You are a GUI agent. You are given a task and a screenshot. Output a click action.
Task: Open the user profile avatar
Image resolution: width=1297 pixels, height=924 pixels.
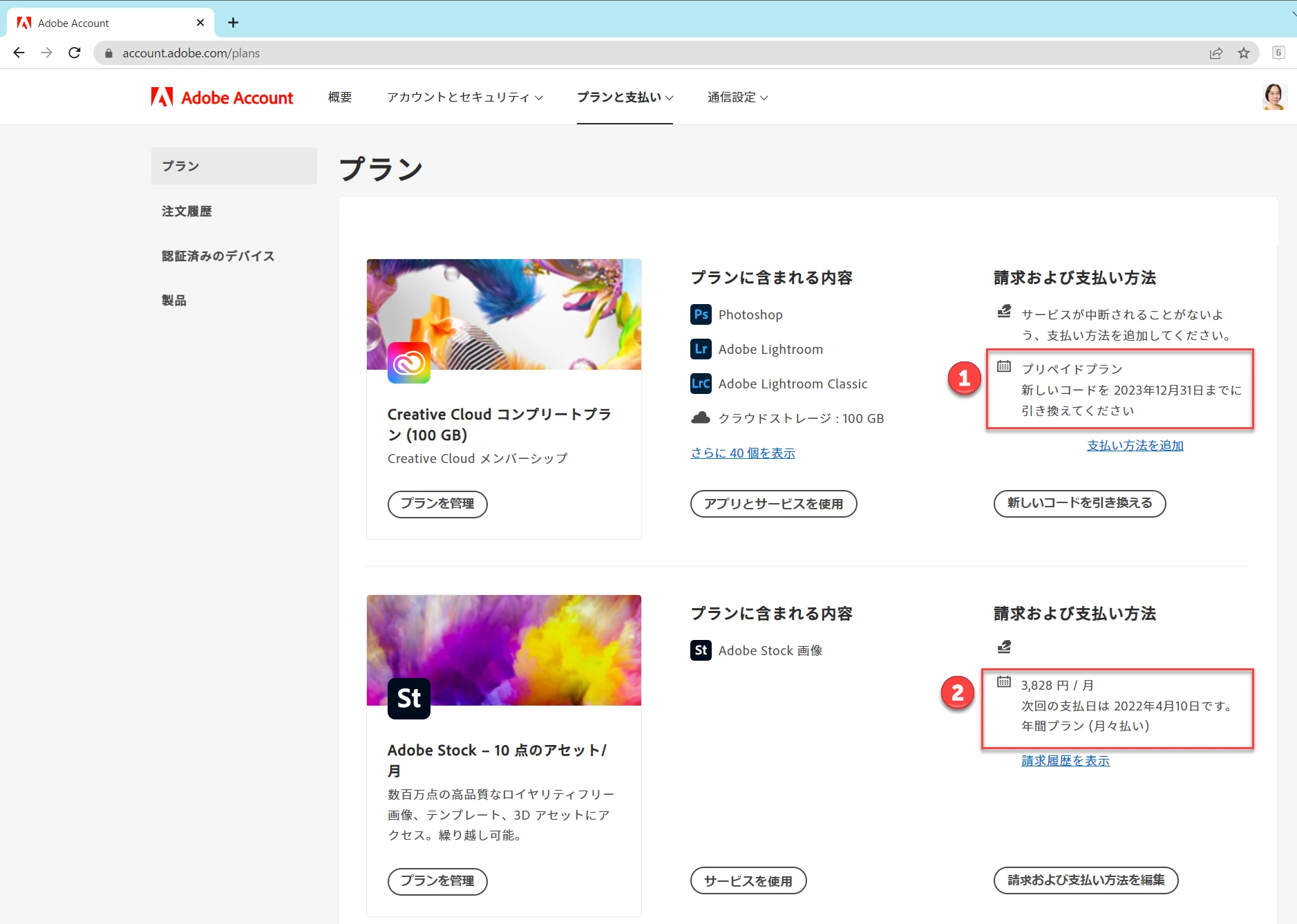1274,97
